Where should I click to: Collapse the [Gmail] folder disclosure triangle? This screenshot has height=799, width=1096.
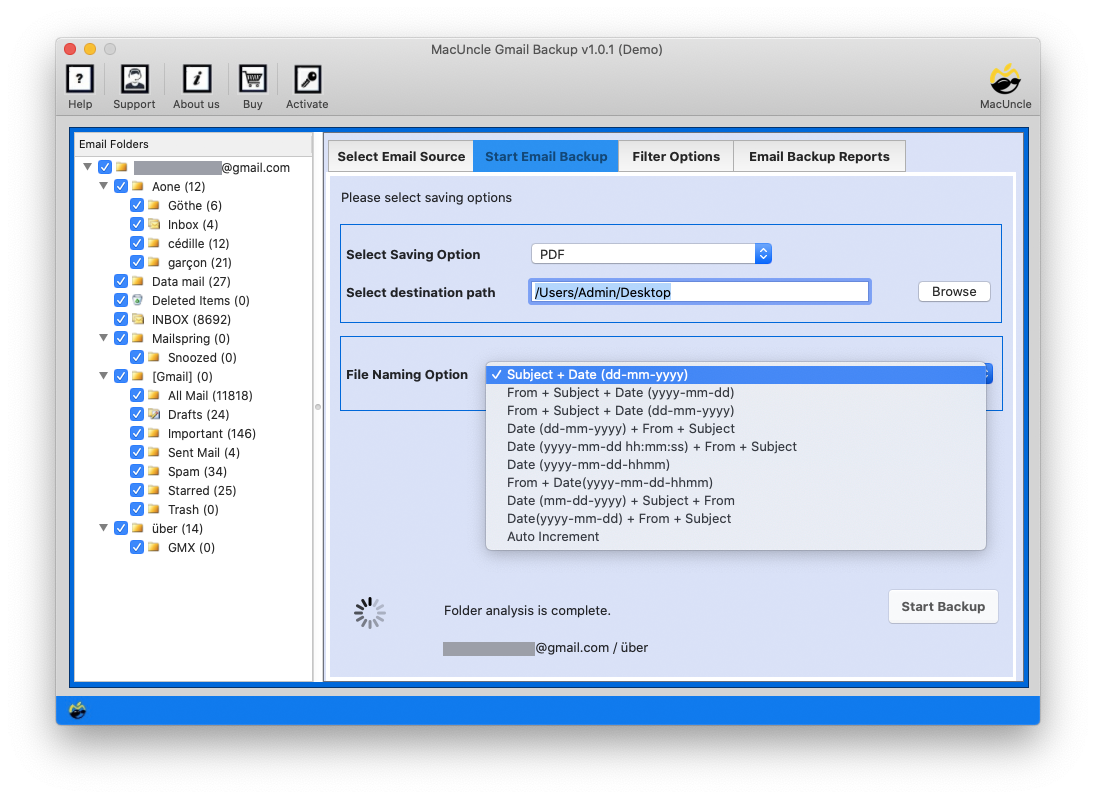tap(104, 376)
